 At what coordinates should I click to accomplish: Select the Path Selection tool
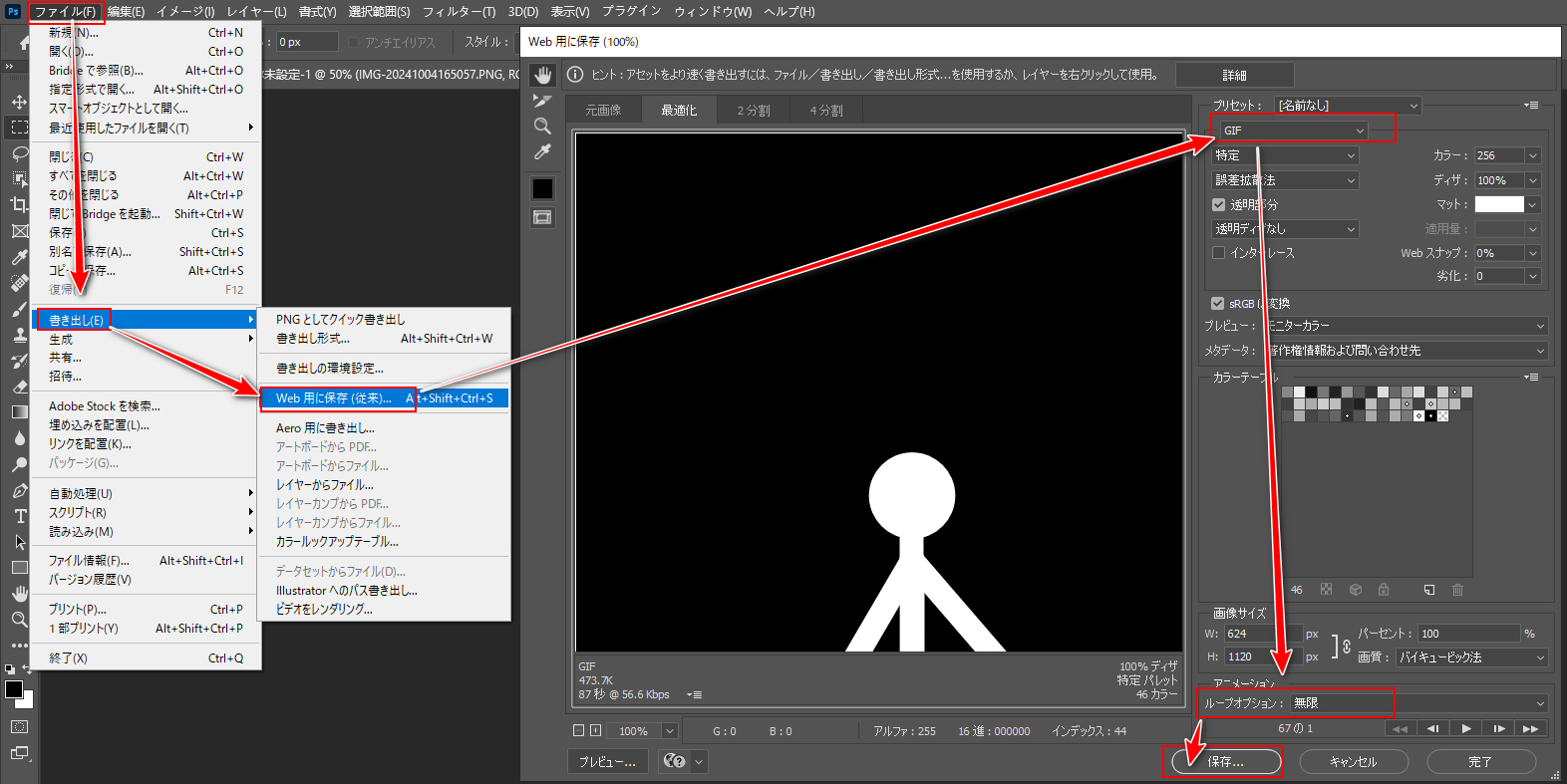[19, 542]
